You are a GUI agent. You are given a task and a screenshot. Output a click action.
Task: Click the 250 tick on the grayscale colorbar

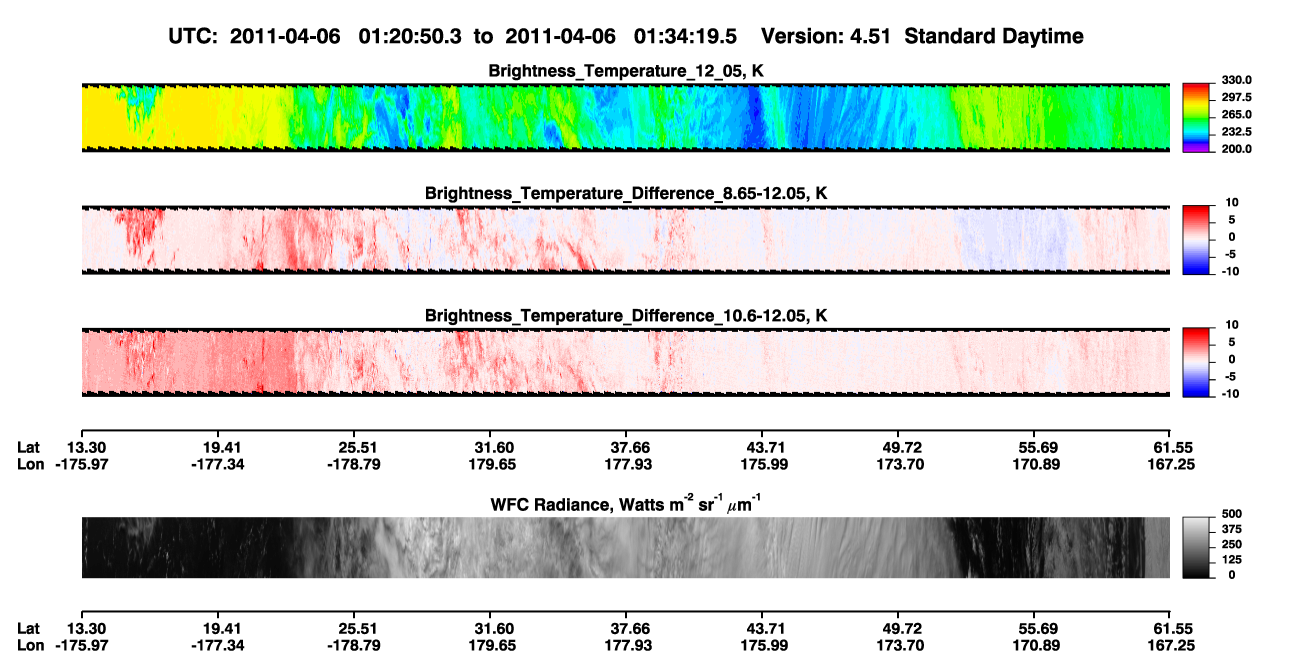(x=1230, y=545)
